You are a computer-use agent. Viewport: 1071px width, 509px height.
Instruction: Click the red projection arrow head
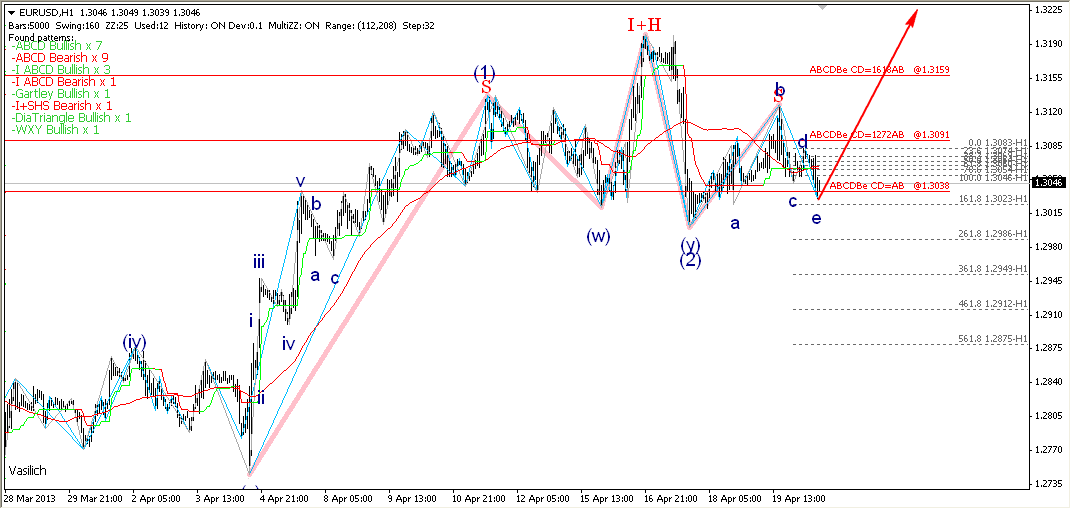click(x=914, y=14)
